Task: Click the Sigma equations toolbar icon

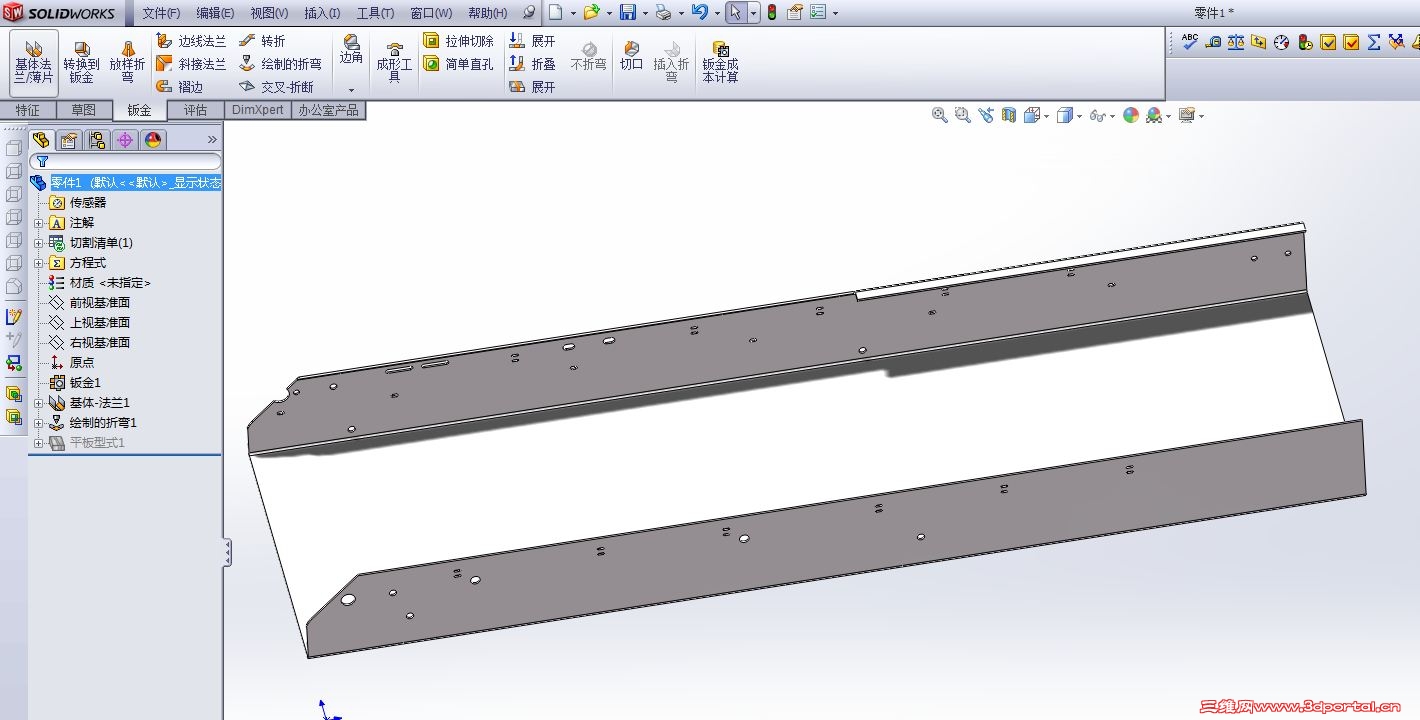Action: pyautogui.click(x=1374, y=42)
